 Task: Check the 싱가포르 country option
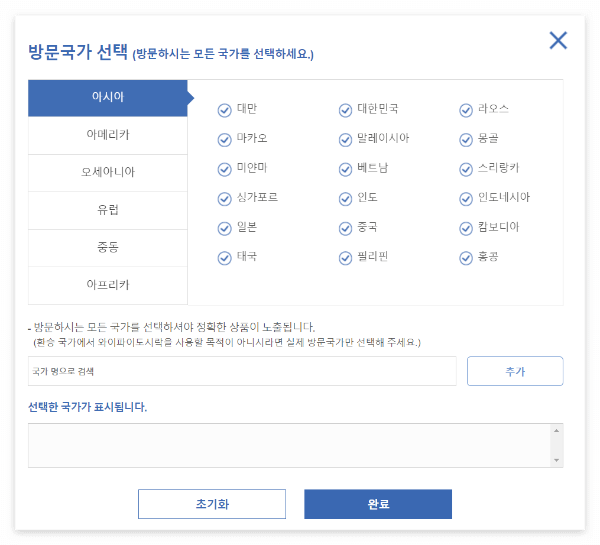[x=225, y=199]
